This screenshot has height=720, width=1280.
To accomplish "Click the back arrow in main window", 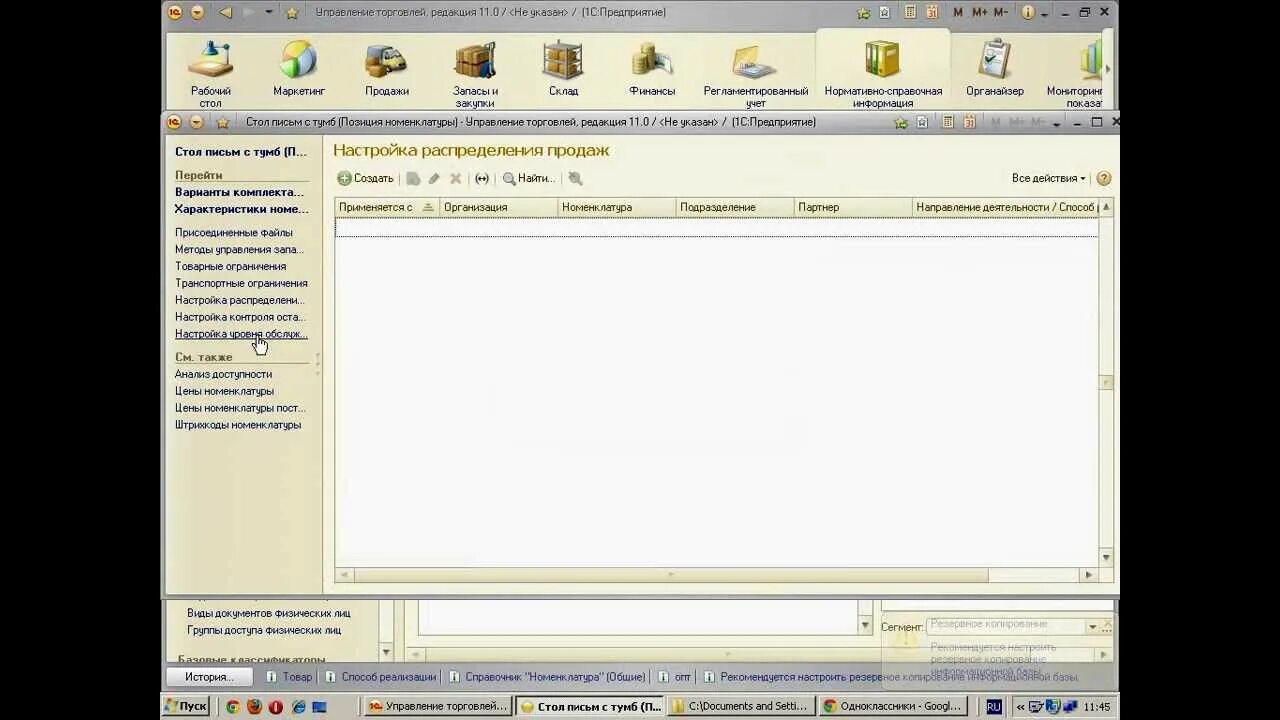I will pyautogui.click(x=225, y=12).
